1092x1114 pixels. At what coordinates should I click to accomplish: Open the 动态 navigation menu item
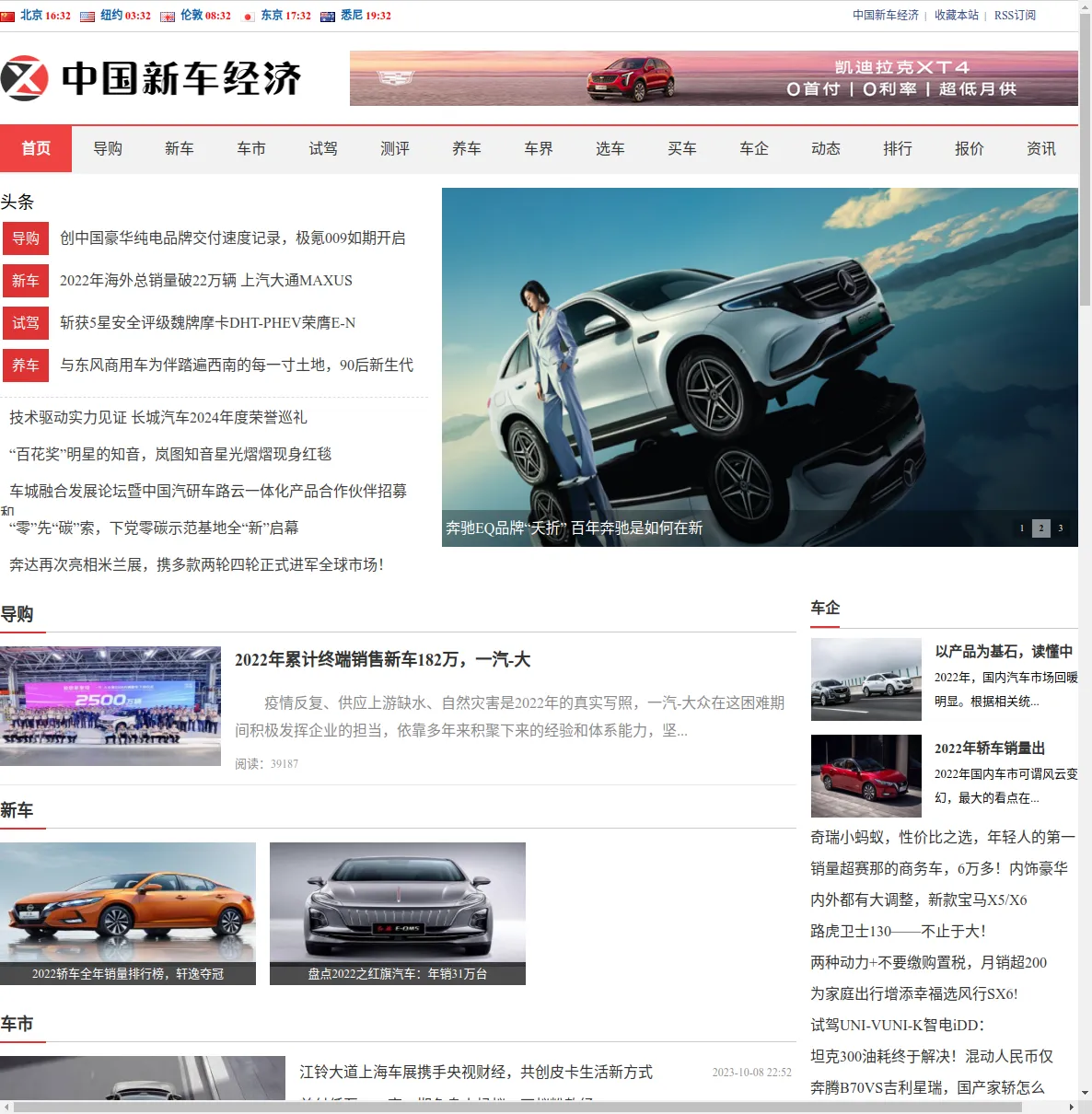826,148
